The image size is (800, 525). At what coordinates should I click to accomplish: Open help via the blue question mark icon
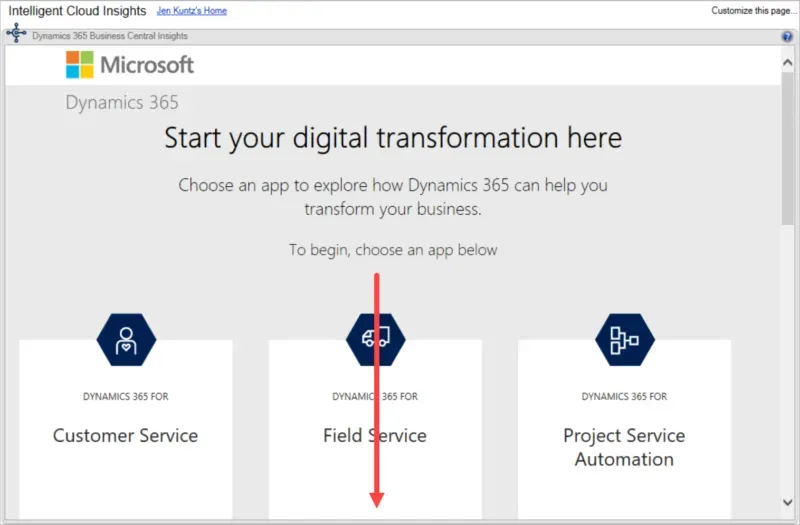tap(787, 37)
